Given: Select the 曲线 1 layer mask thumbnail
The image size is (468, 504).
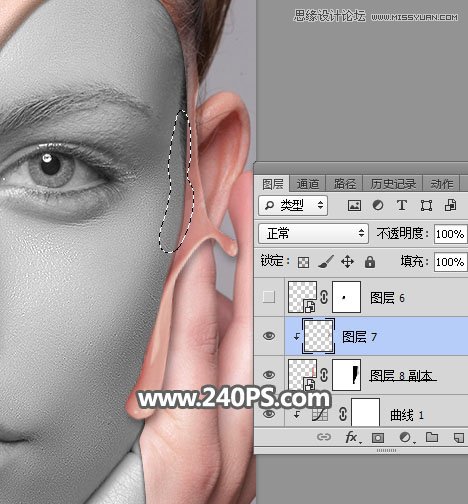Looking at the screenshot, I should 366,412.
